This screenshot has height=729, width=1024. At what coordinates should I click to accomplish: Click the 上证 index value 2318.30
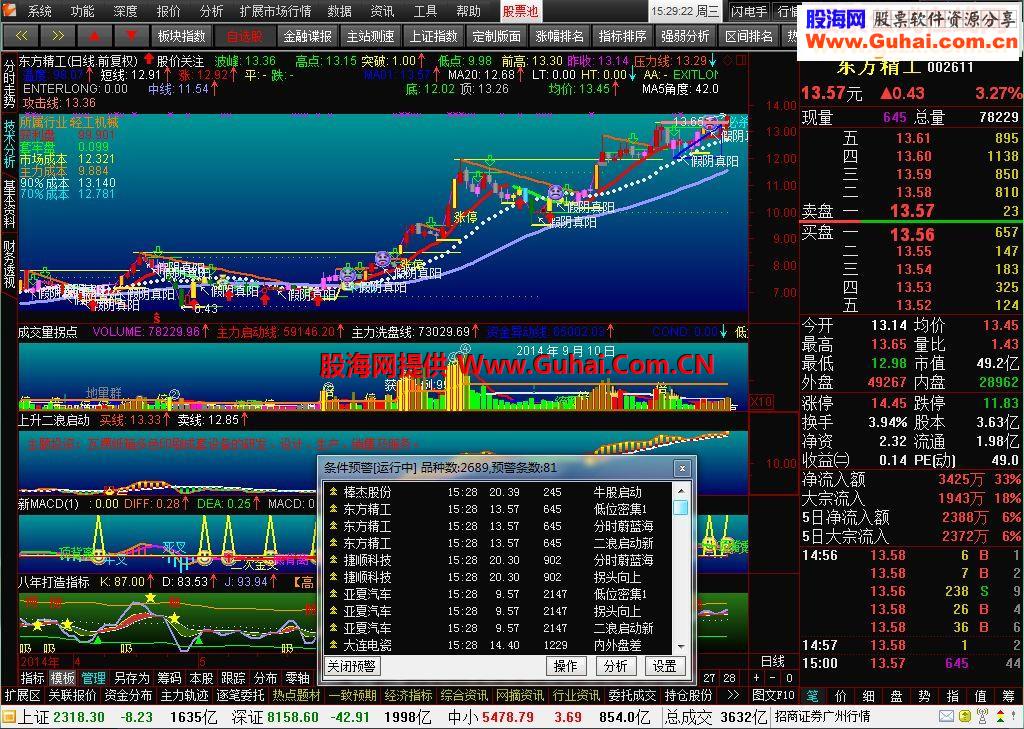tap(78, 717)
